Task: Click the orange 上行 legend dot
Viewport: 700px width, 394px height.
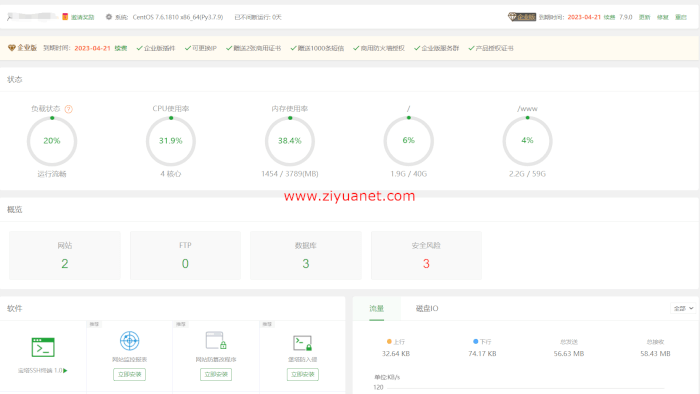Action: [x=389, y=341]
